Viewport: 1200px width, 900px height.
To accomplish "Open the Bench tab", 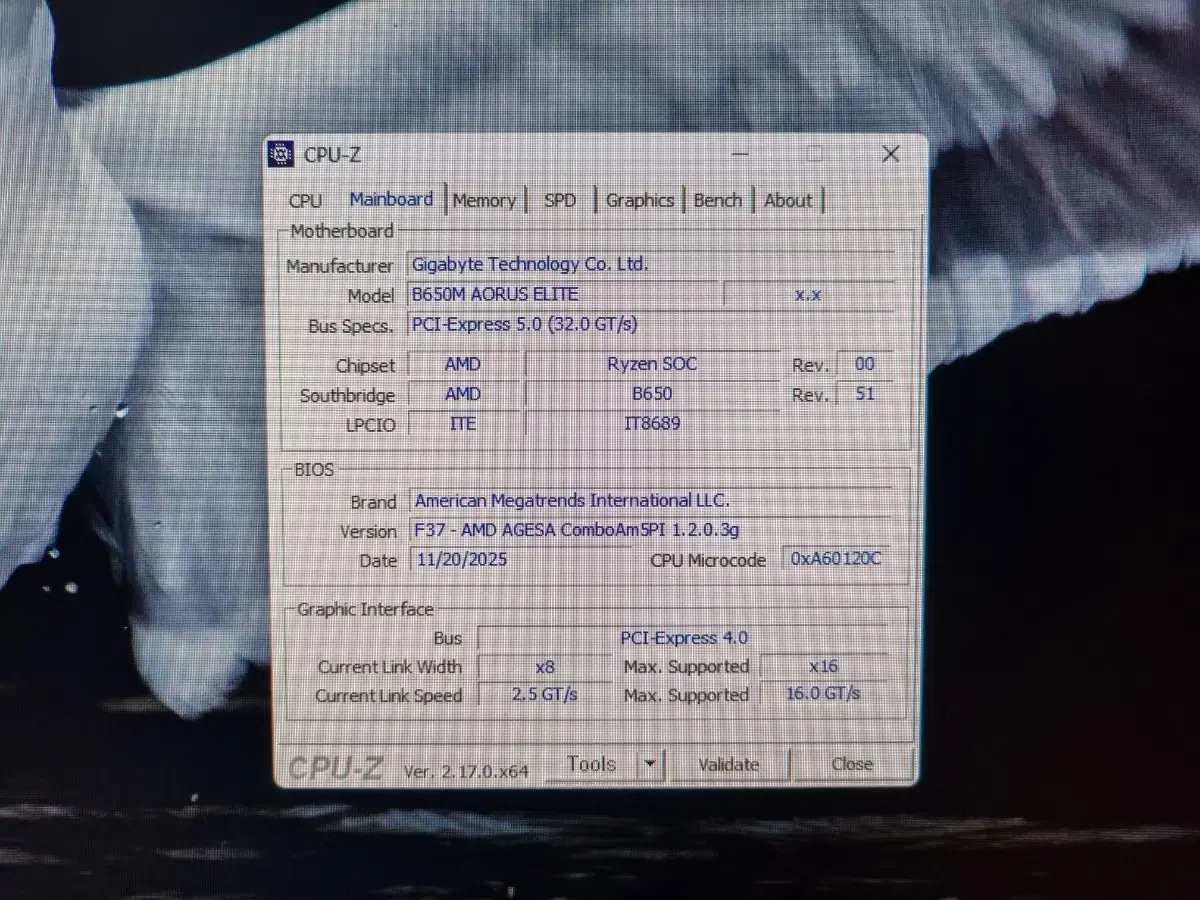I will click(718, 200).
